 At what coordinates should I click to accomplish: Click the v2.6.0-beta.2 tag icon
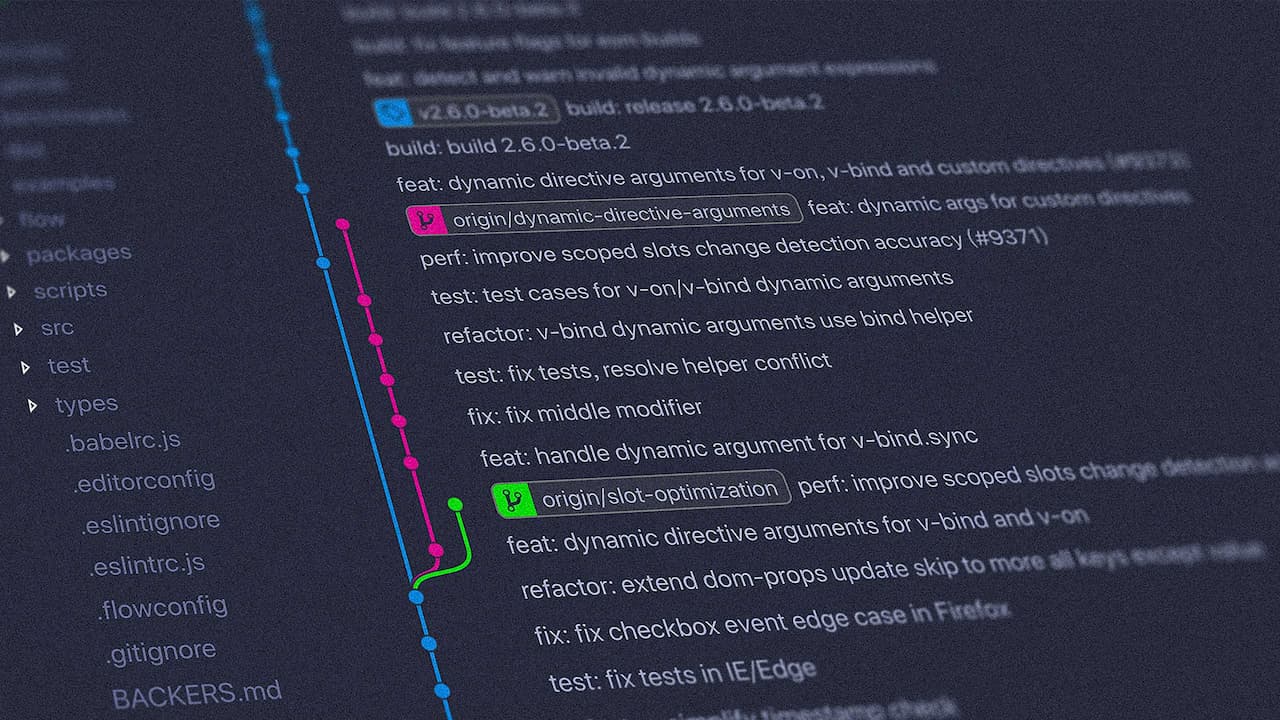(394, 112)
